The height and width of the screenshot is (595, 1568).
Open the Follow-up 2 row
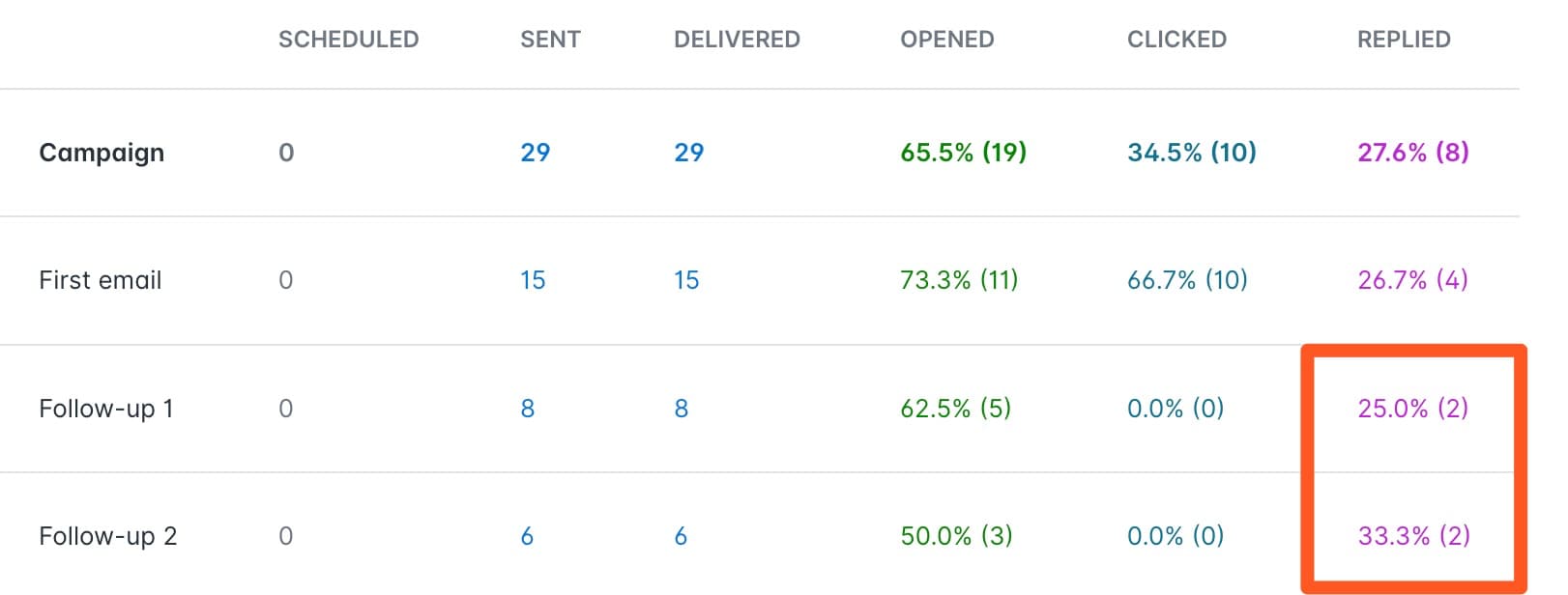(108, 536)
